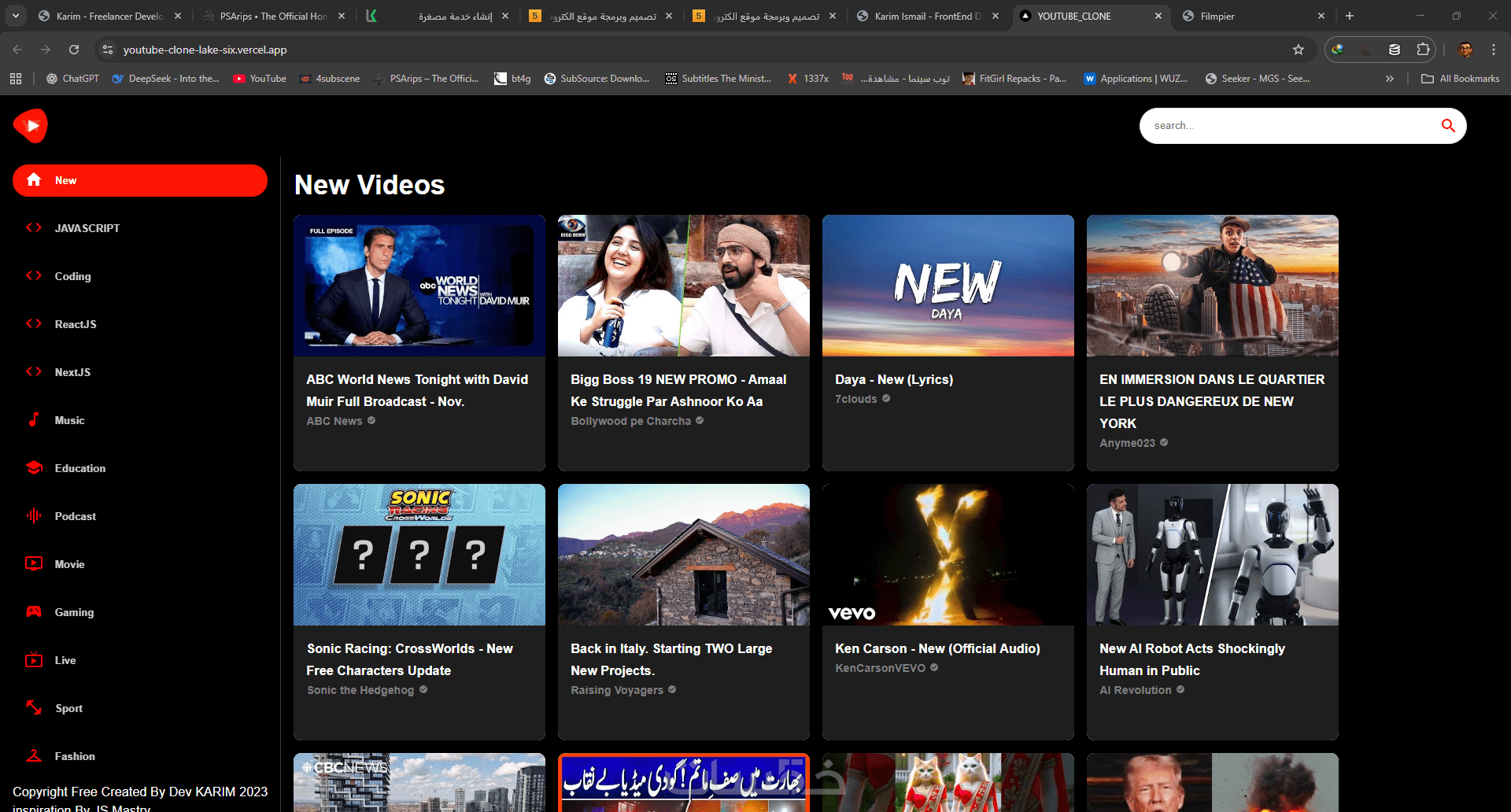The width and height of the screenshot is (1511, 812).
Task: Open the browser Extensions puzzle icon
Action: coord(1423,50)
